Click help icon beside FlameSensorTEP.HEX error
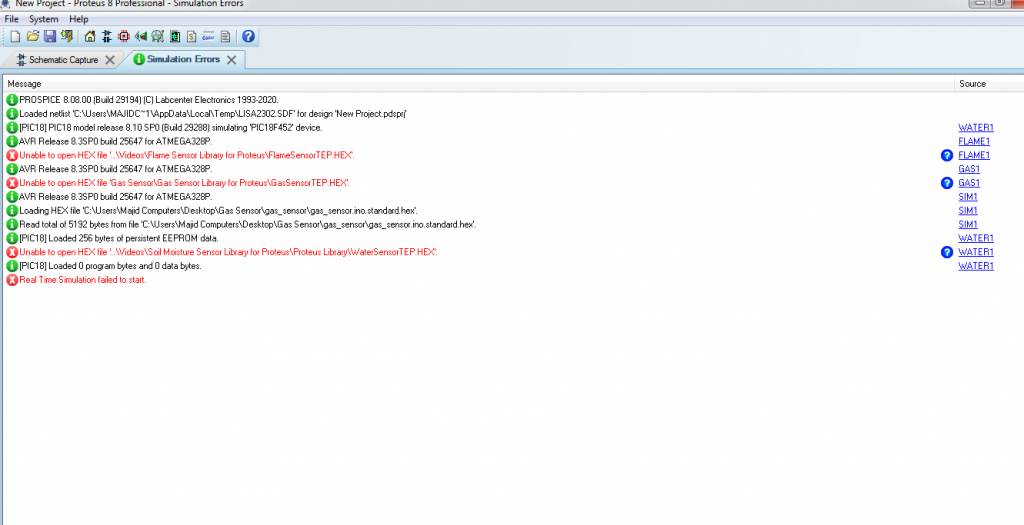Viewport: 1024px width, 525px height. tap(947, 155)
